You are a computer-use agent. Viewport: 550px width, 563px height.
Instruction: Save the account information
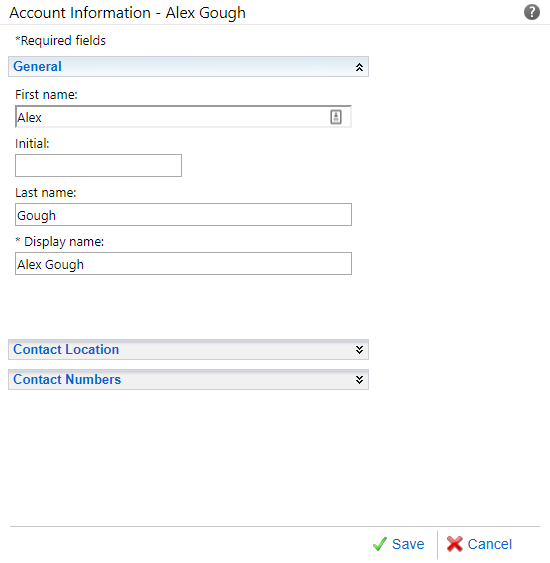tap(398, 544)
